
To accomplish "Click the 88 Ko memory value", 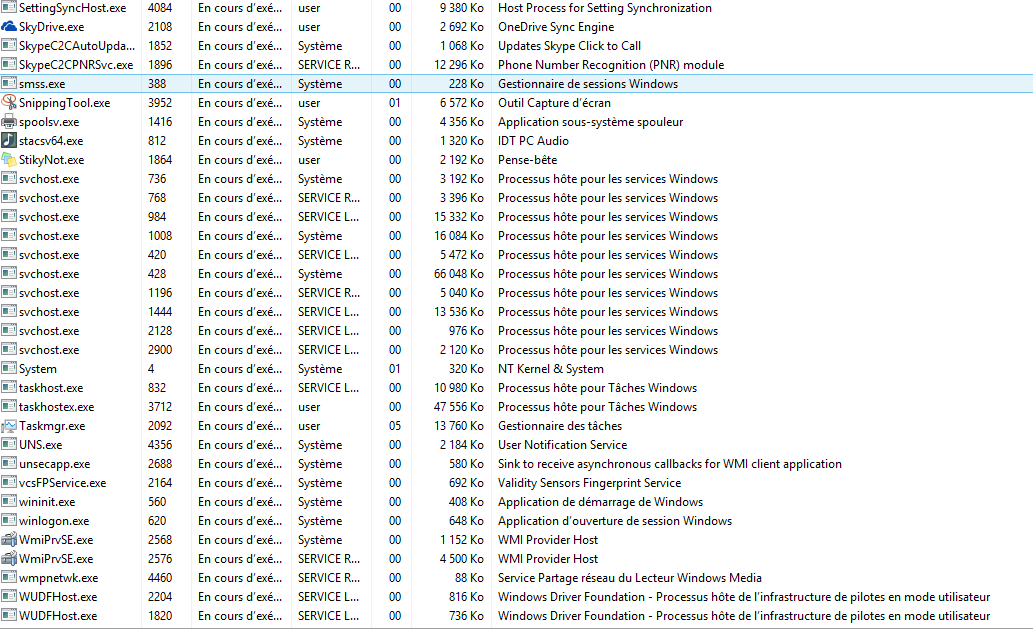I will (469, 578).
